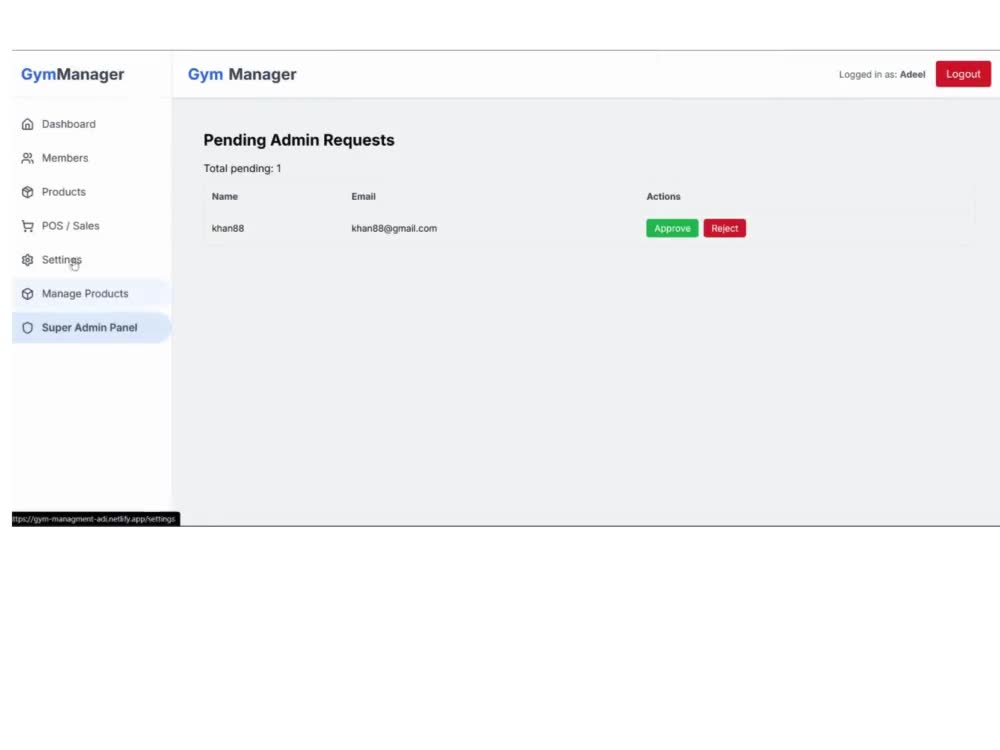Click the GymManager sidebar logo
The width and height of the screenshot is (1000, 750).
(73, 75)
